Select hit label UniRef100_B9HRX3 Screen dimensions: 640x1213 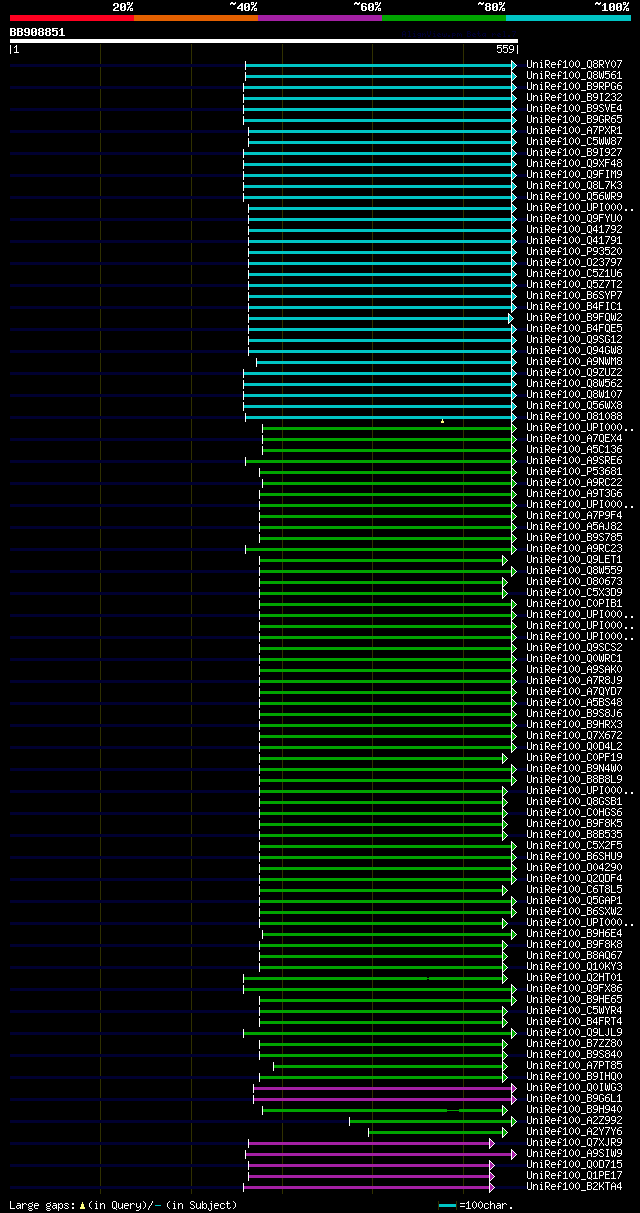(574, 724)
